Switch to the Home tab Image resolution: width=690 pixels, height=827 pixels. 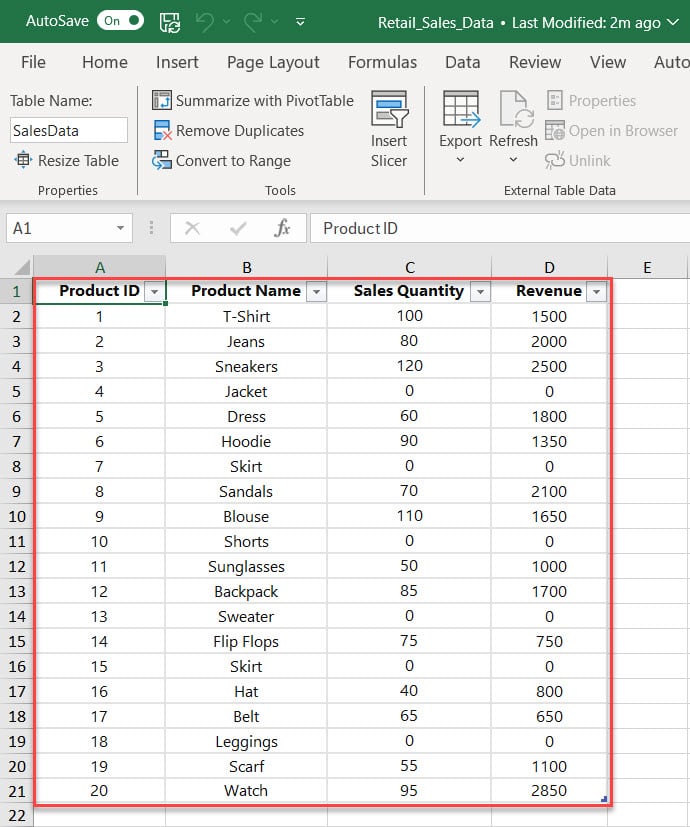104,62
